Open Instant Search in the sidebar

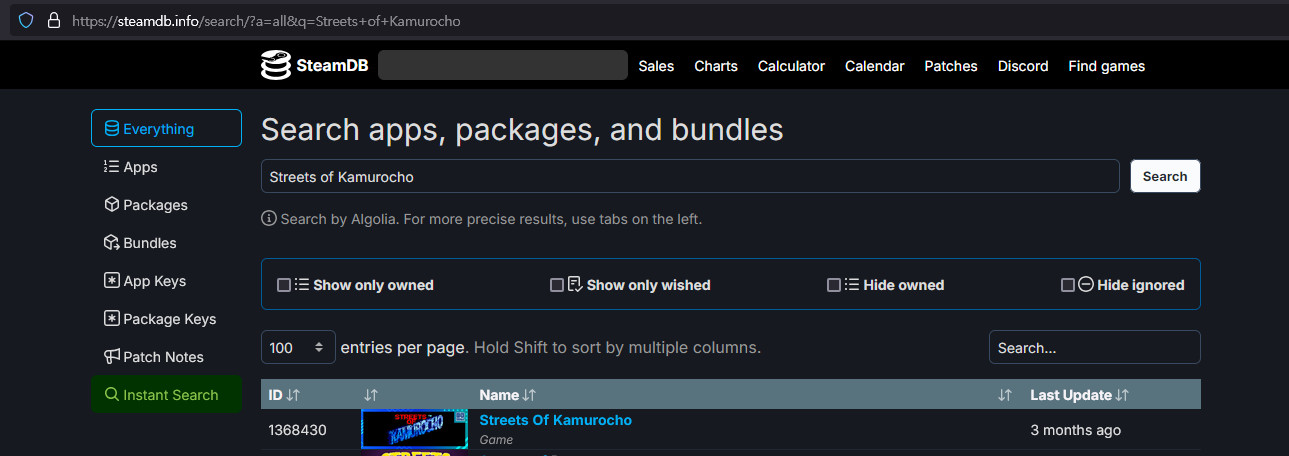pos(166,394)
